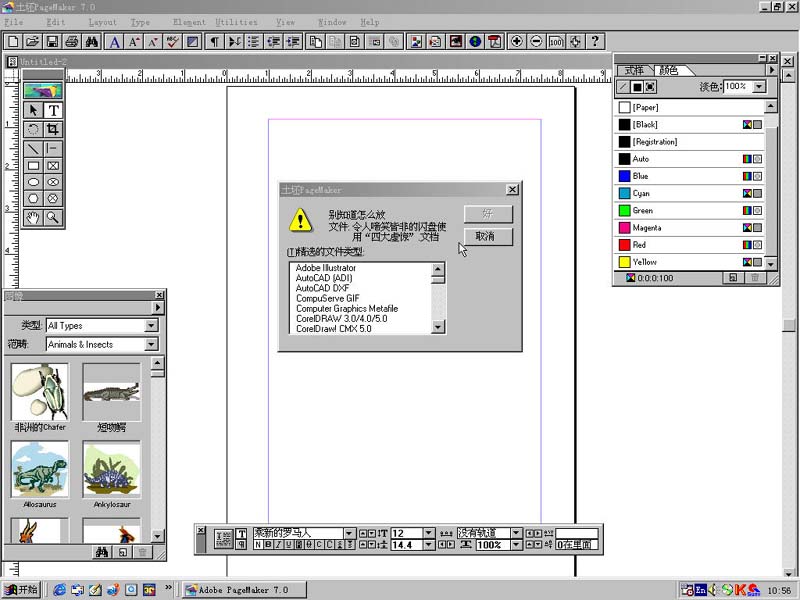
Task: Click the Open folder toolbar icon
Action: [32, 41]
